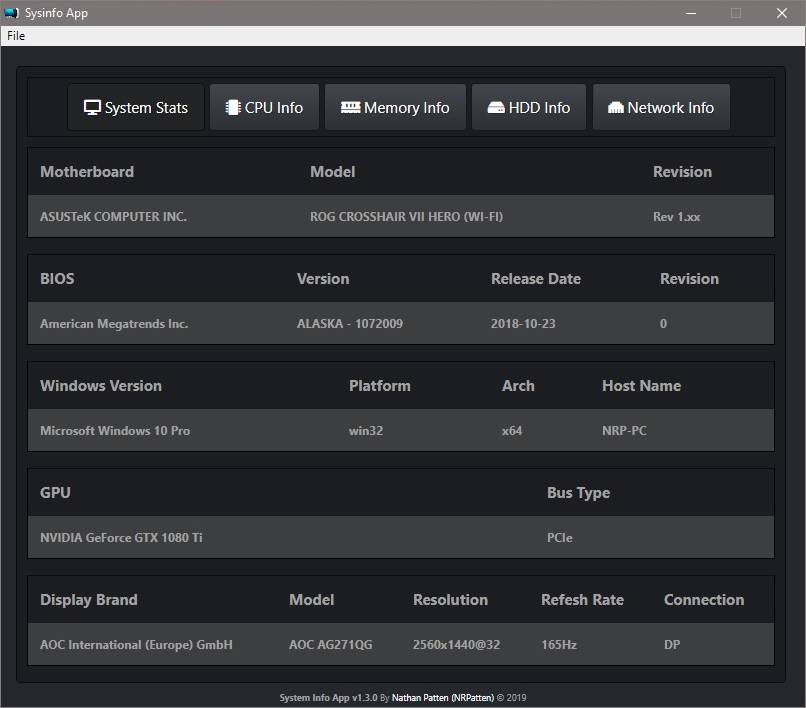
Task: Click the win32 platform value
Action: coord(366,430)
